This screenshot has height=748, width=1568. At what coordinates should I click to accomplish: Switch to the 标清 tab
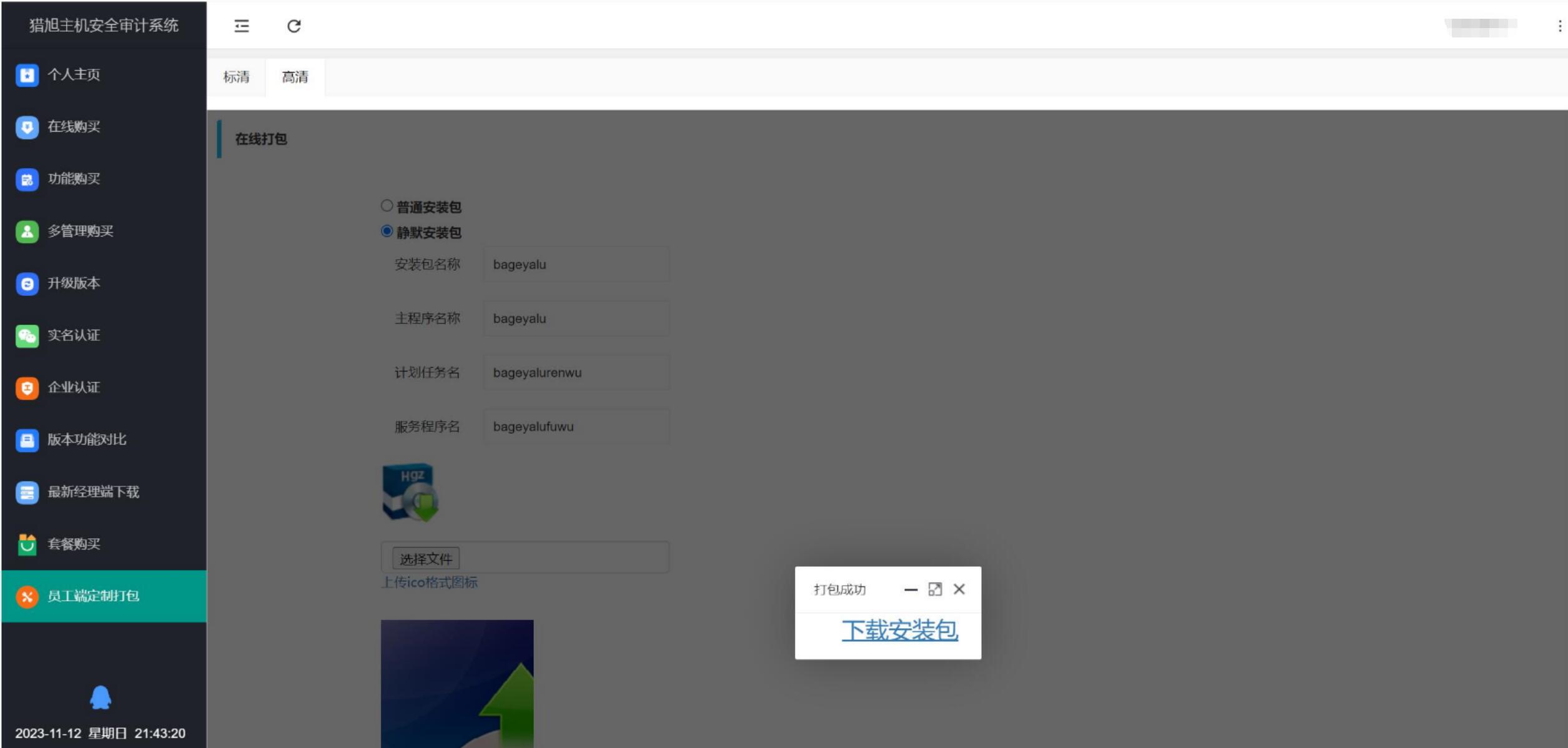236,77
